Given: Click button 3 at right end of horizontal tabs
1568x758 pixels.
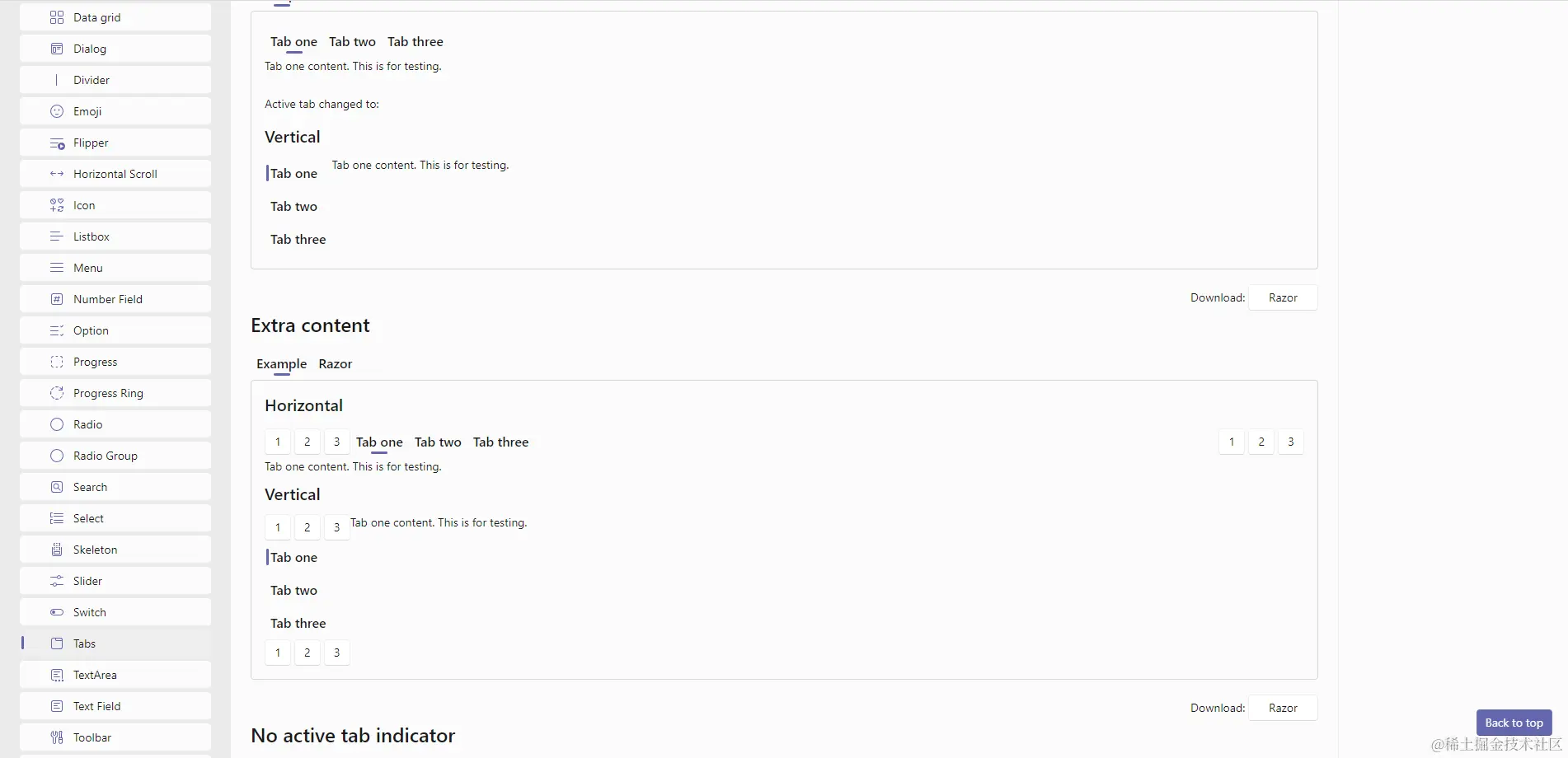Looking at the screenshot, I should pyautogui.click(x=1291, y=442).
